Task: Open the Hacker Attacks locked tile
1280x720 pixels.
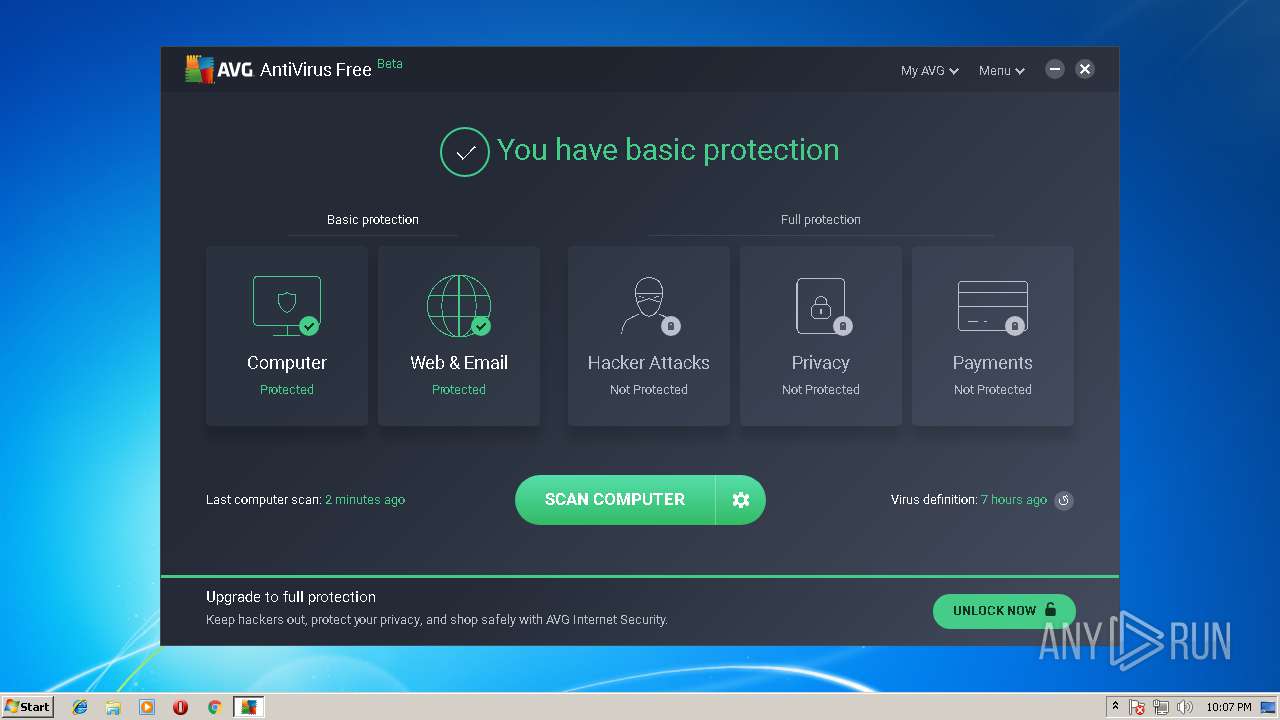Action: 649,336
